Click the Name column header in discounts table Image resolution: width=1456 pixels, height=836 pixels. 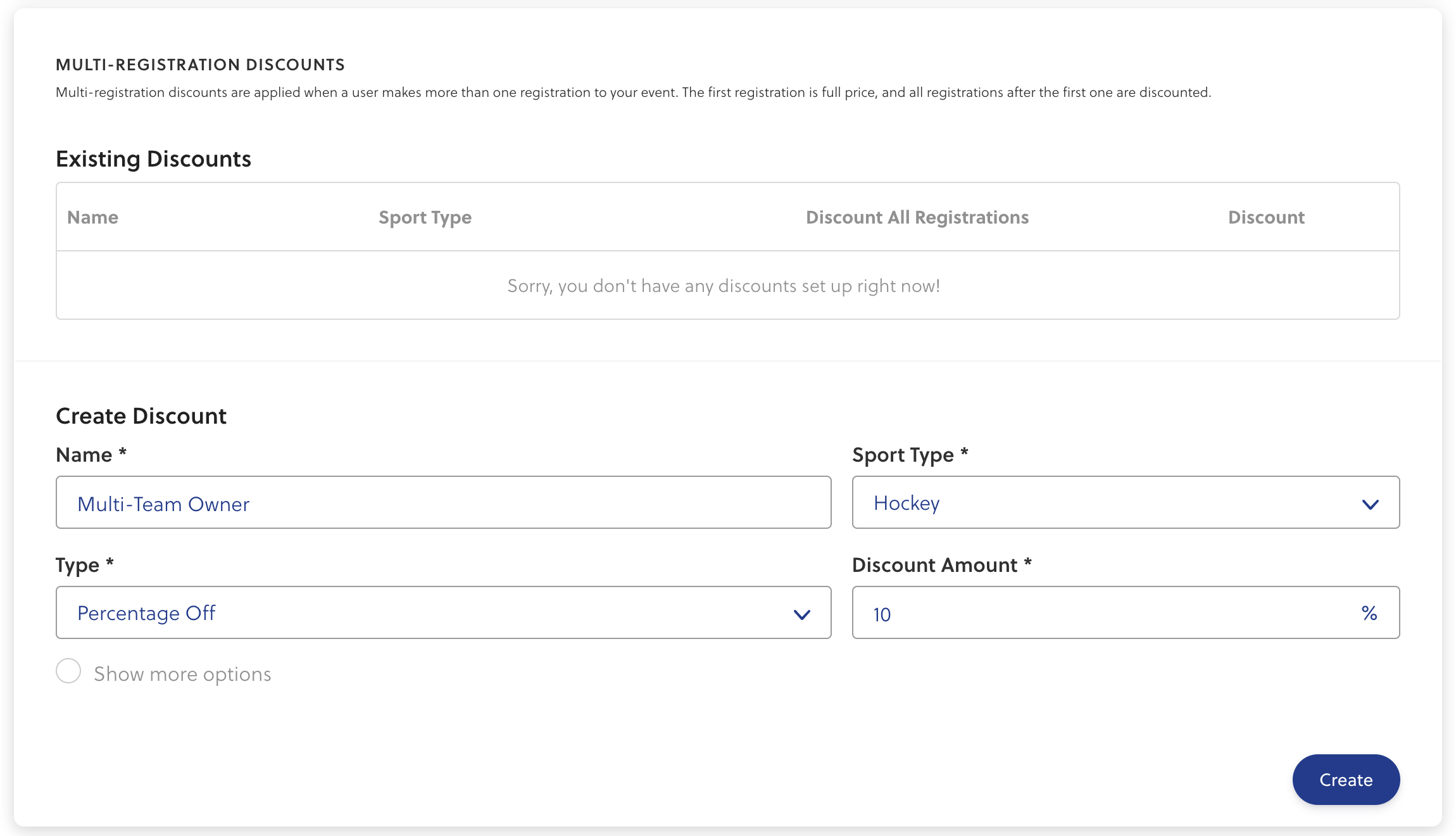coord(92,217)
